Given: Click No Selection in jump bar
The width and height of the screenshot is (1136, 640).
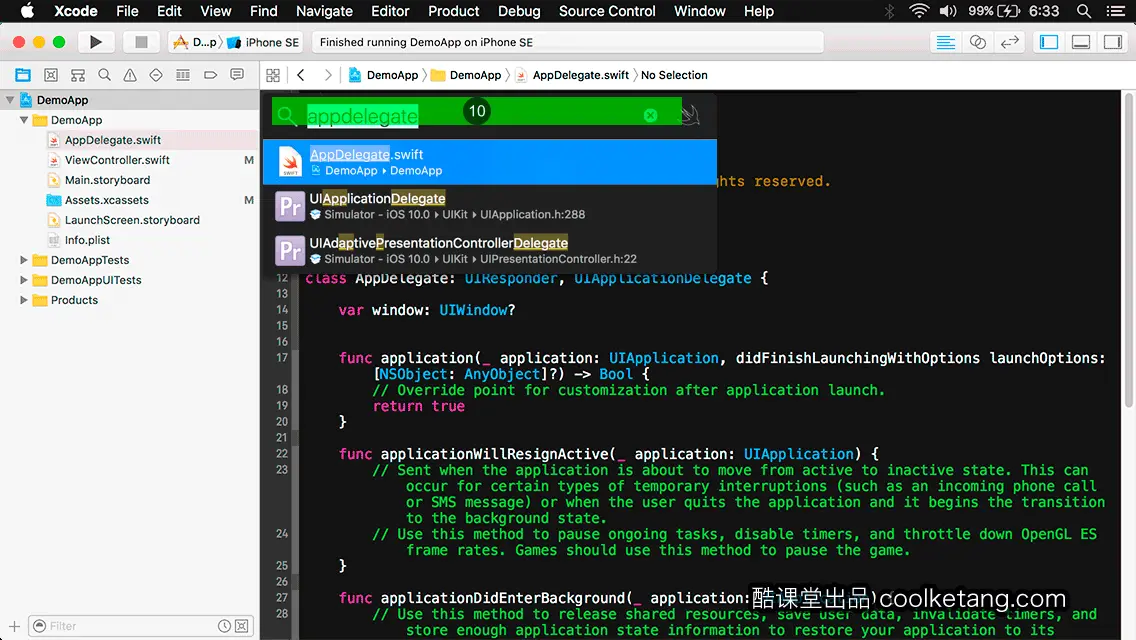Looking at the screenshot, I should coord(674,75).
